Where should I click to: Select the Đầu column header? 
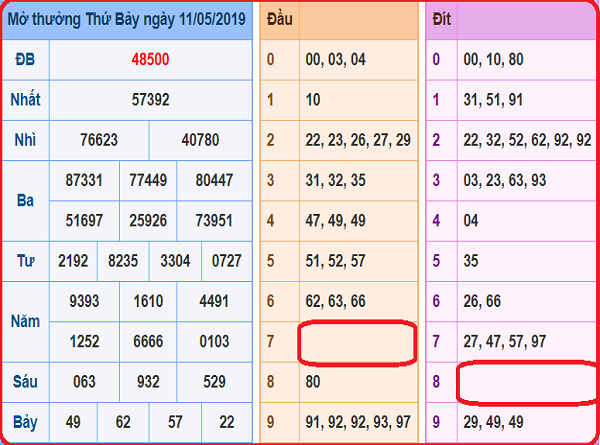pos(280,19)
